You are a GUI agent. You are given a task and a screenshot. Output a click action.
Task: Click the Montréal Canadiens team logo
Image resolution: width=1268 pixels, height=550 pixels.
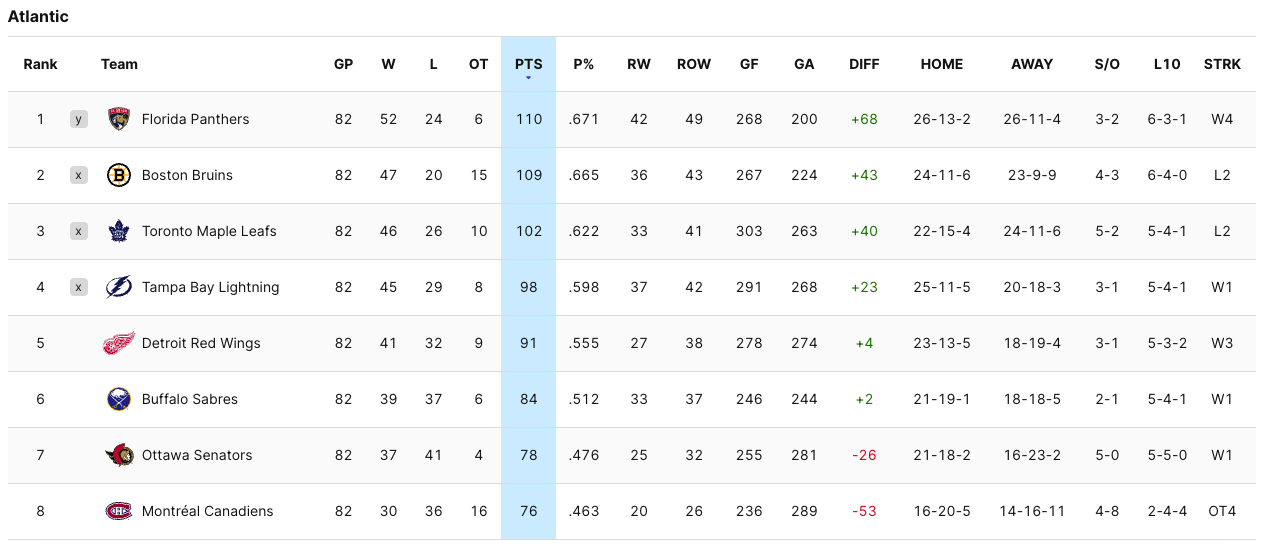click(x=119, y=511)
